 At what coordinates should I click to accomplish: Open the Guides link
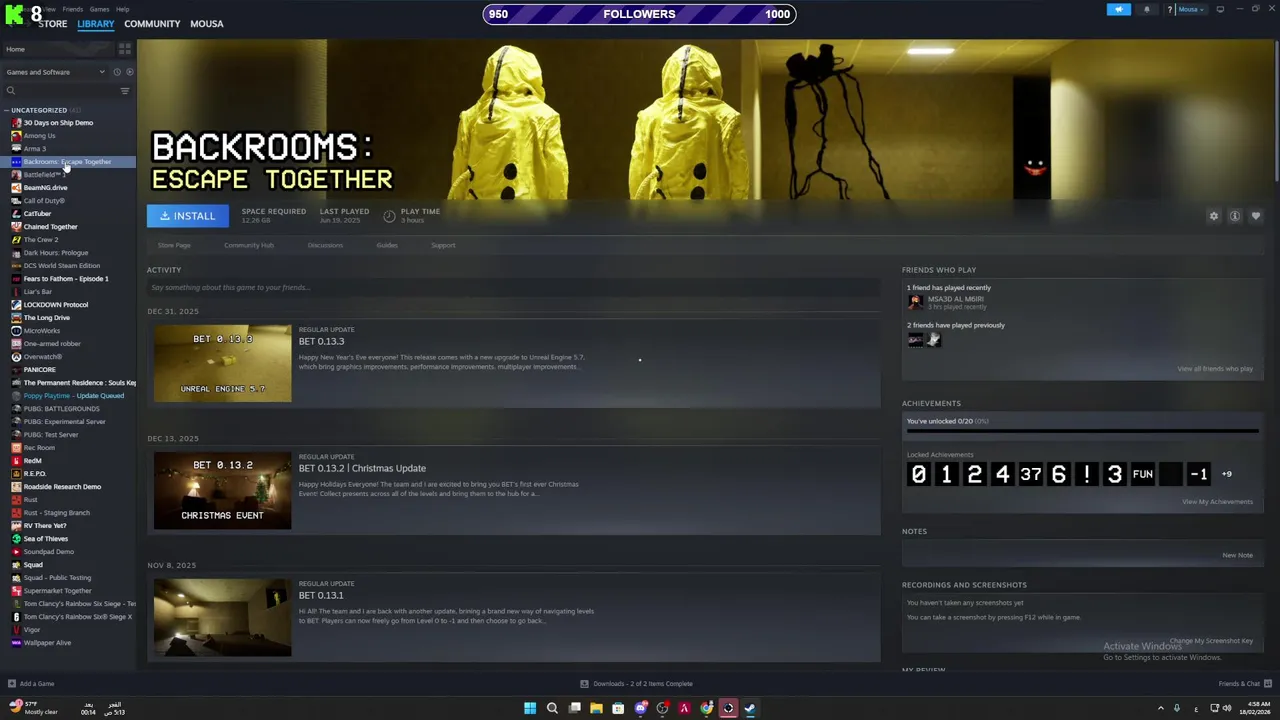(x=387, y=245)
